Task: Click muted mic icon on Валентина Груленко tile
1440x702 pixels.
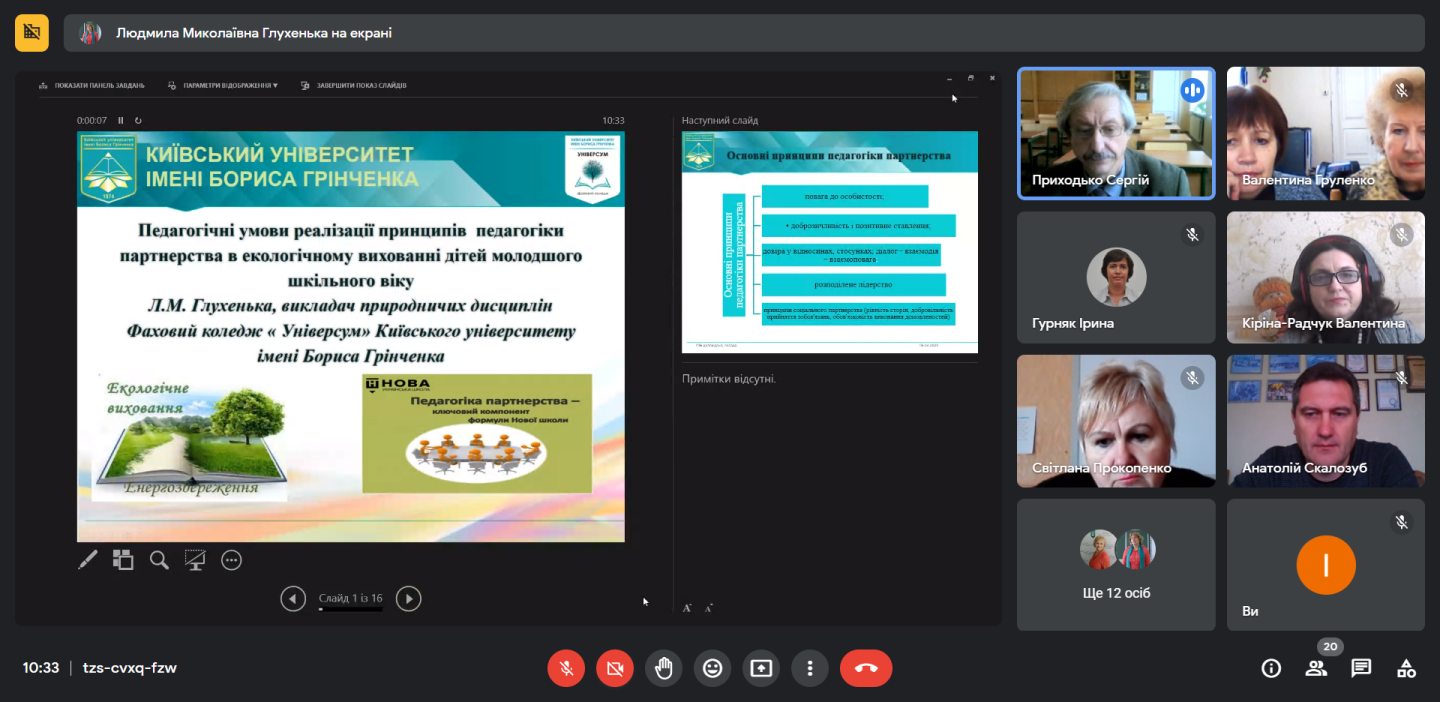Action: click(x=1401, y=90)
